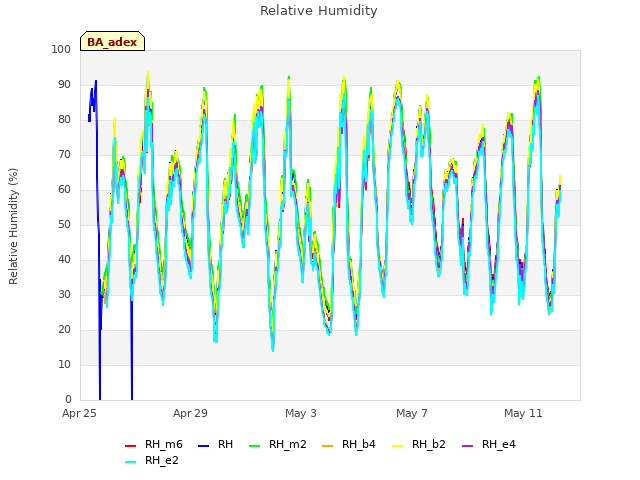Click the 80 y-axis tick label

(x=64, y=120)
